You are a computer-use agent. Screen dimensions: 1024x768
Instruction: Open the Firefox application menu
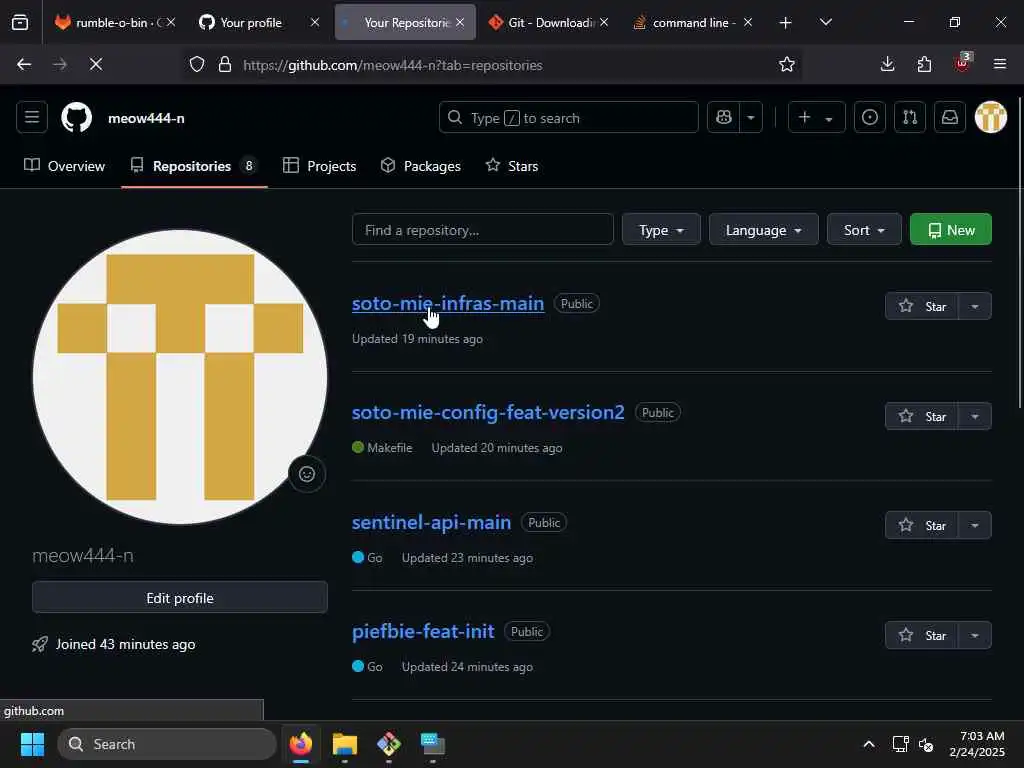click(x=1000, y=64)
